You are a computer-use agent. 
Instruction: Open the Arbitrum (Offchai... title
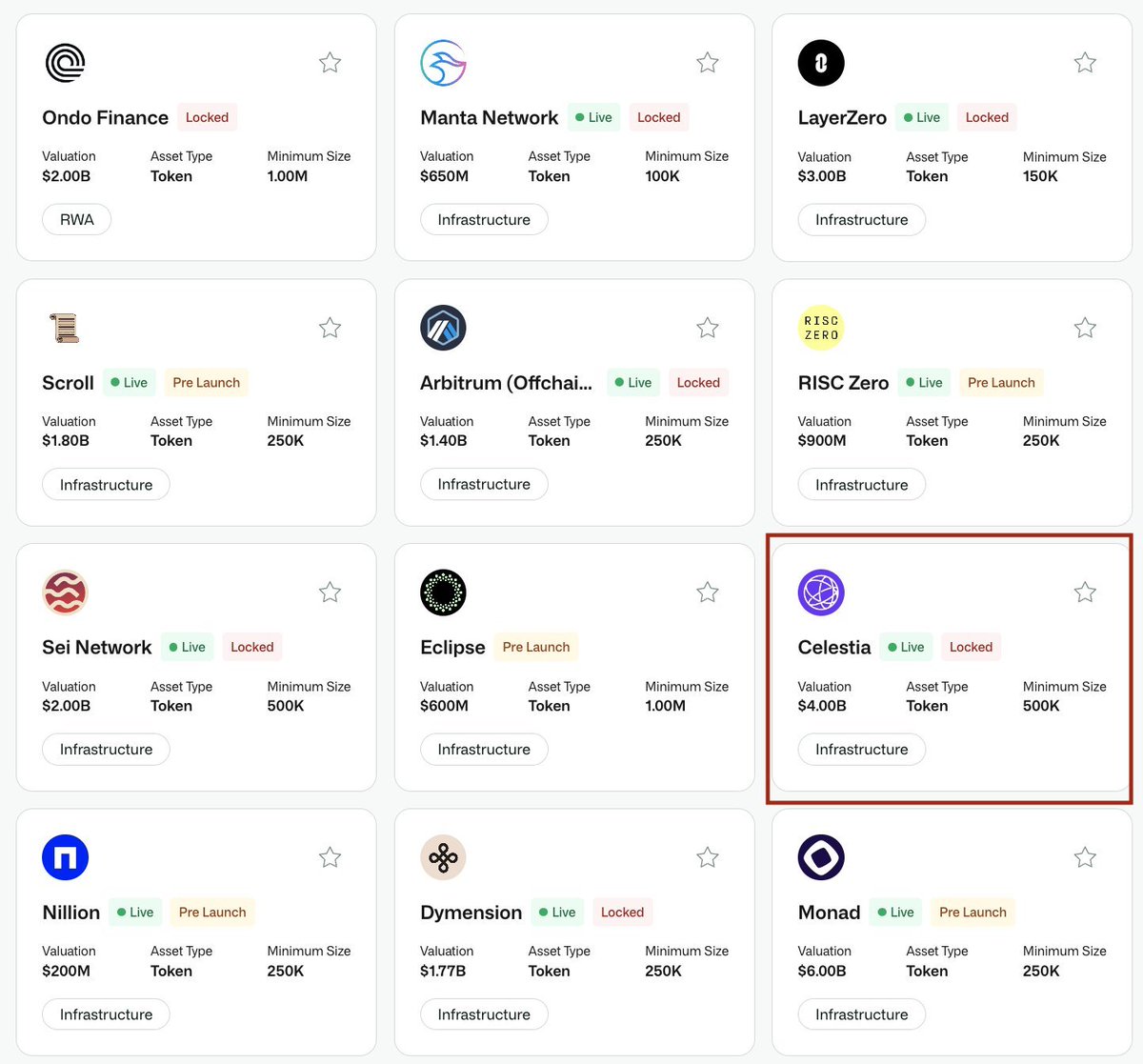[506, 383]
